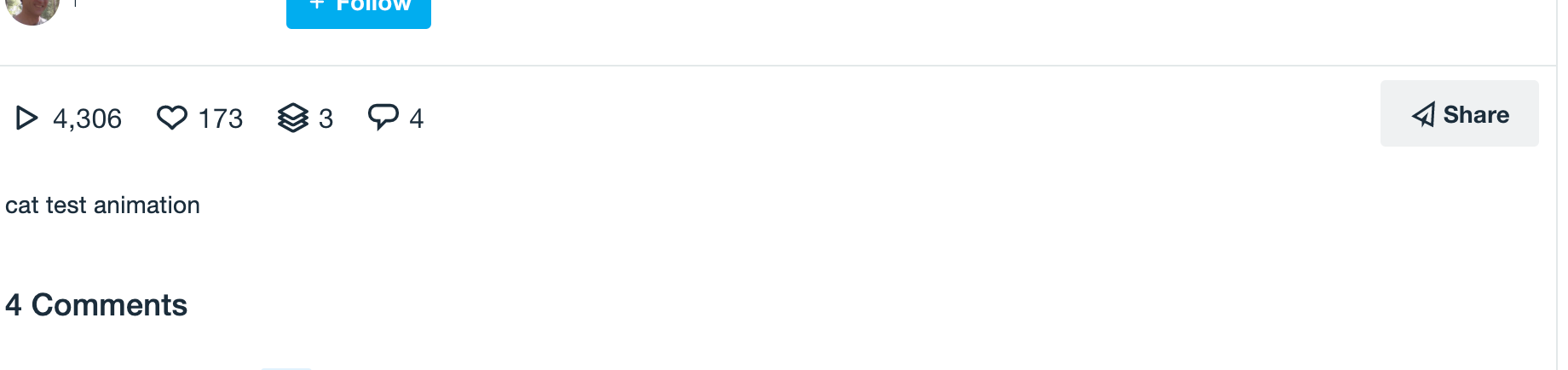Click the play triangle icon

point(26,118)
